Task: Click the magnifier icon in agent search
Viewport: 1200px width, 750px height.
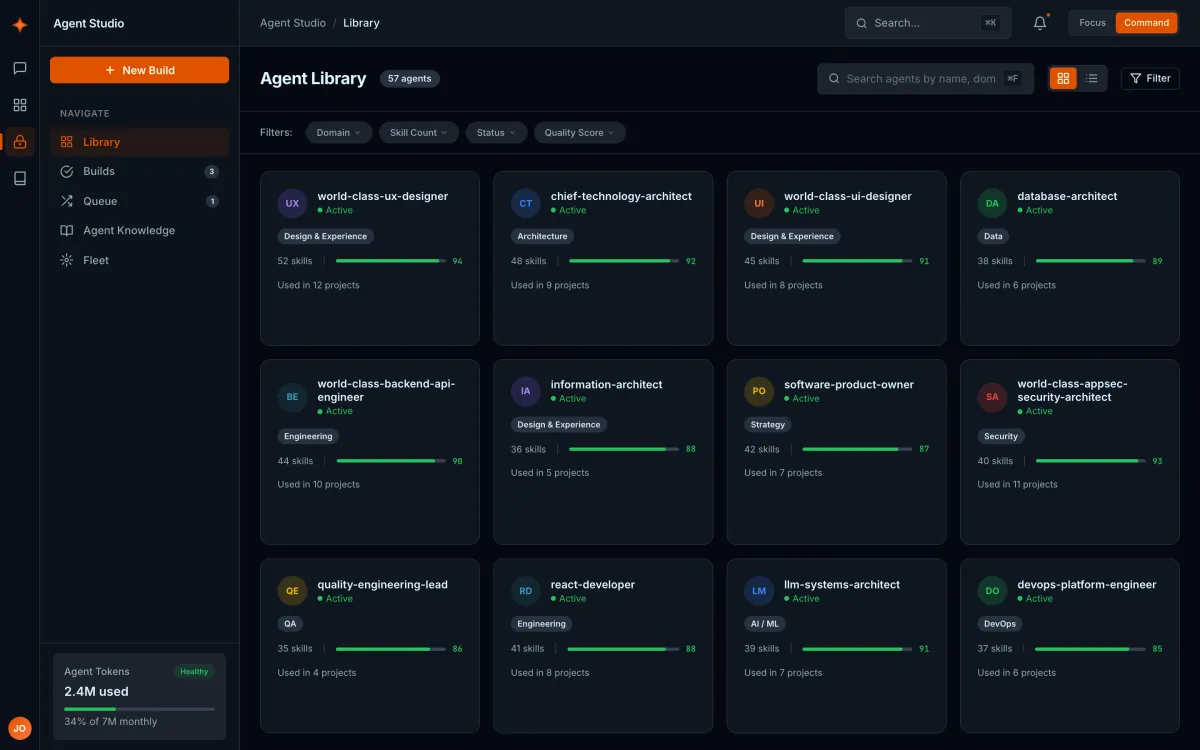Action: point(834,79)
